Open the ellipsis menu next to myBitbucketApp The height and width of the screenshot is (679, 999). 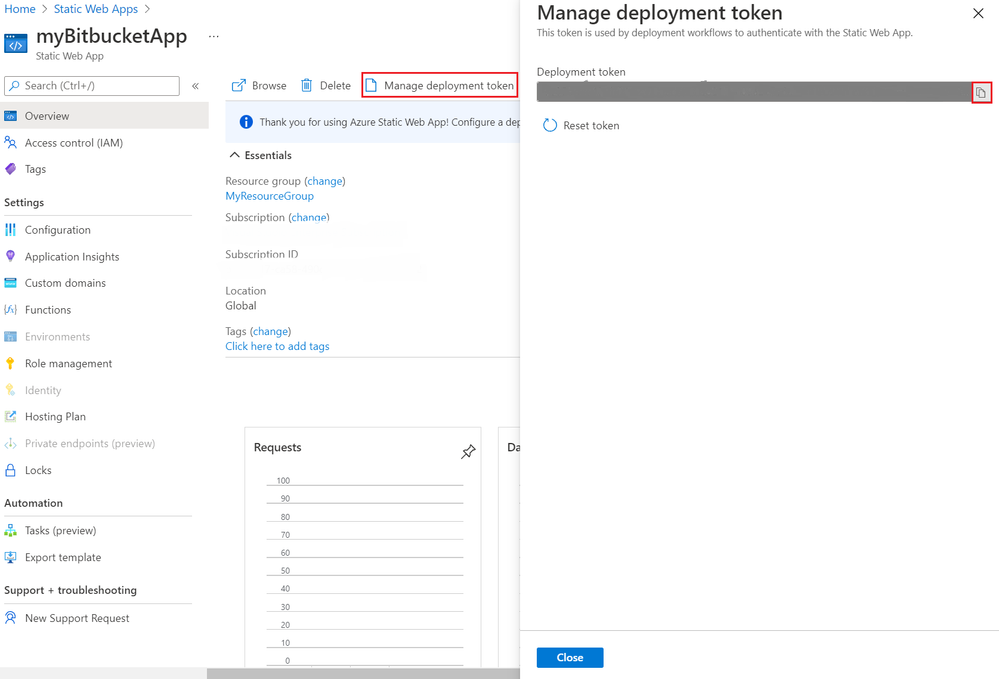coord(213,36)
